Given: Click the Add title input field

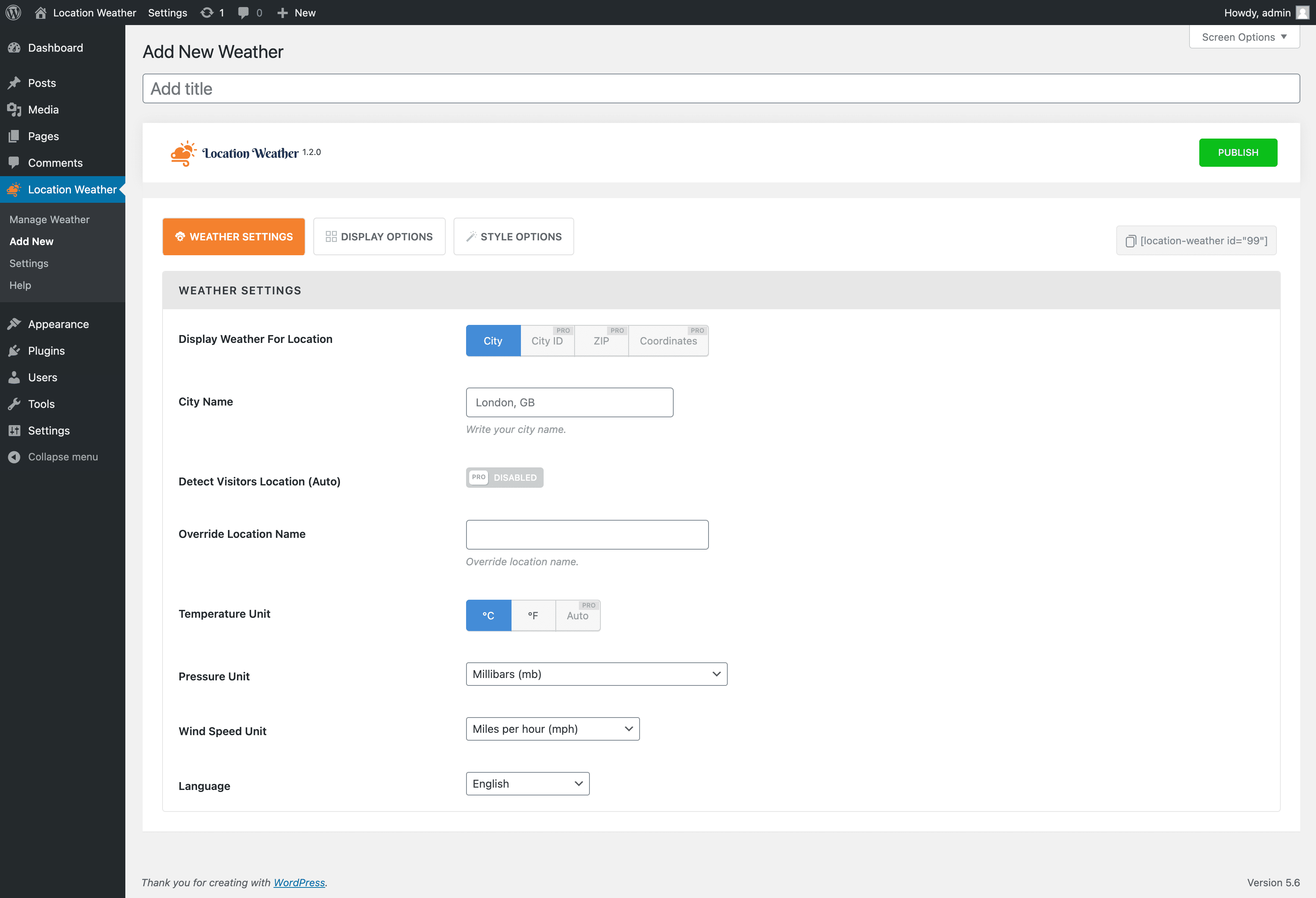Looking at the screenshot, I should [721, 89].
